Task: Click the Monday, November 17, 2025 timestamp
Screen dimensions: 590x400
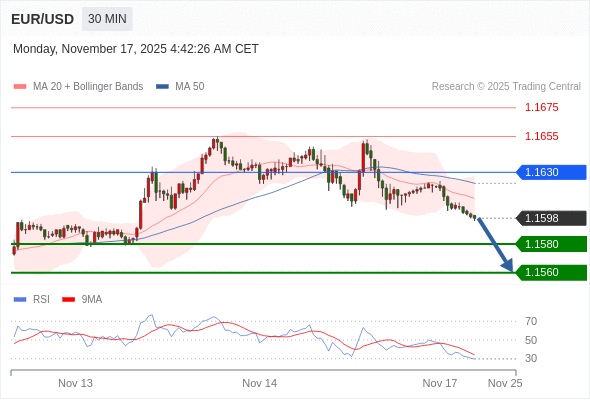Action: click(x=136, y=49)
